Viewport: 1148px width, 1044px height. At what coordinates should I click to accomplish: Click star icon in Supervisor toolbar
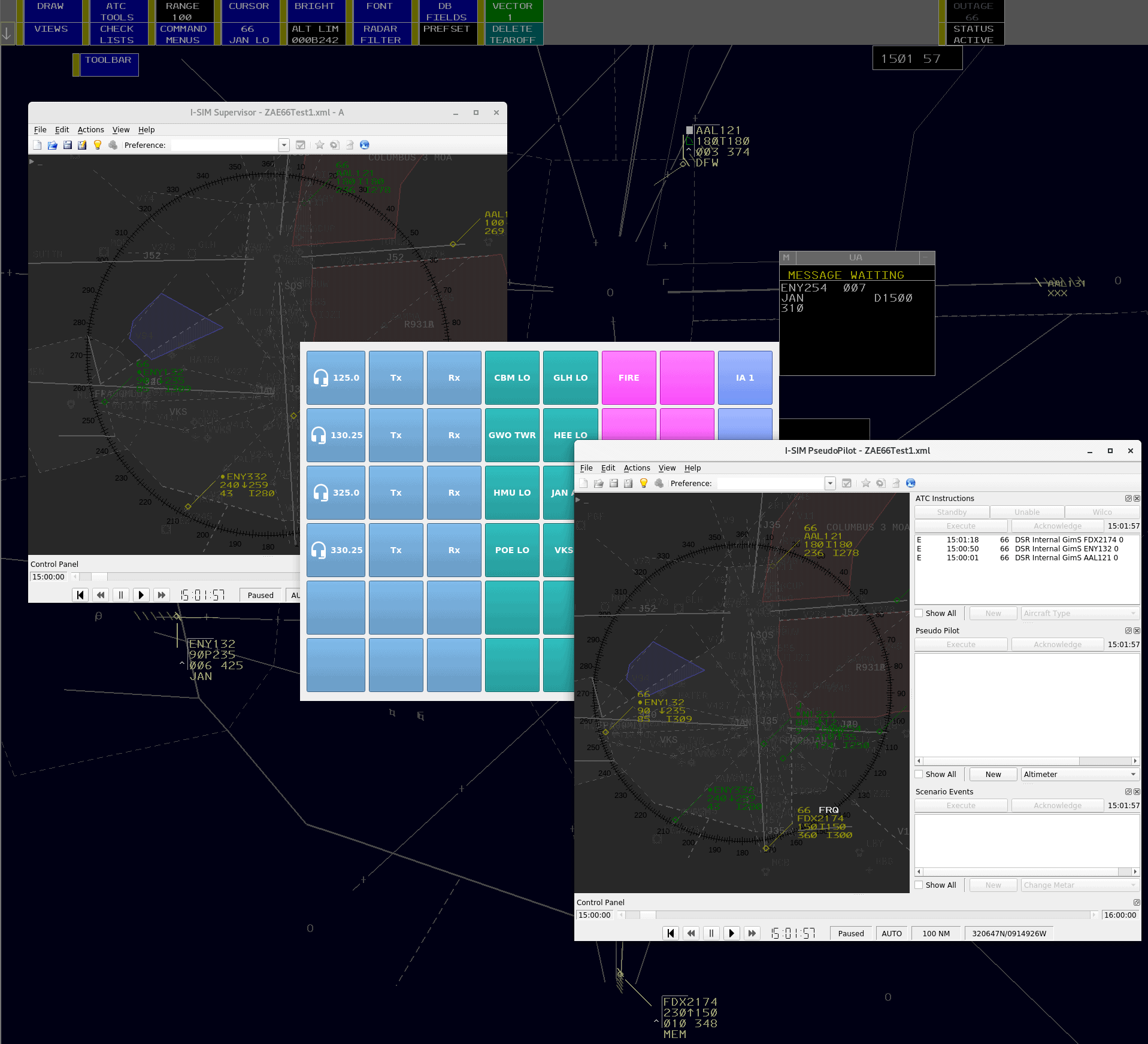click(320, 145)
